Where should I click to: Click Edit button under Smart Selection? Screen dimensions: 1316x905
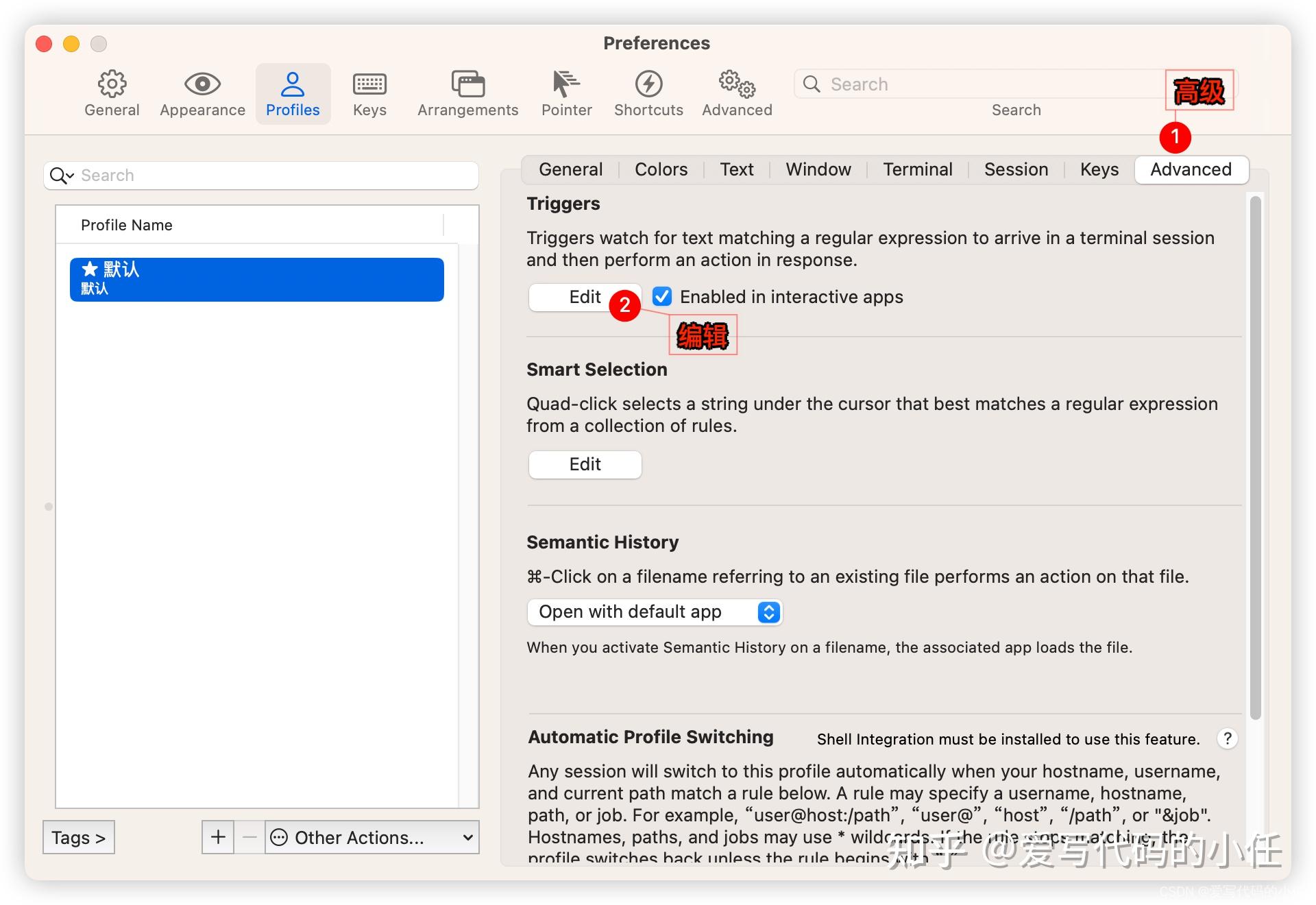pos(585,464)
